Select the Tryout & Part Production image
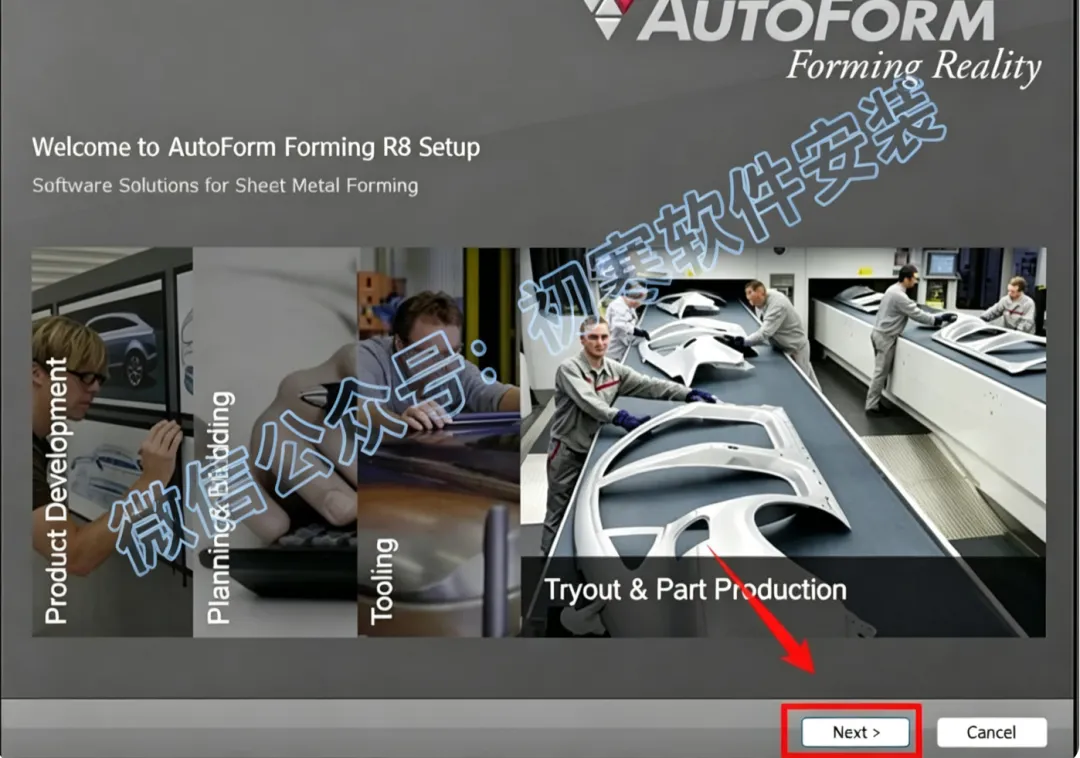This screenshot has width=1080, height=758. pos(783,442)
